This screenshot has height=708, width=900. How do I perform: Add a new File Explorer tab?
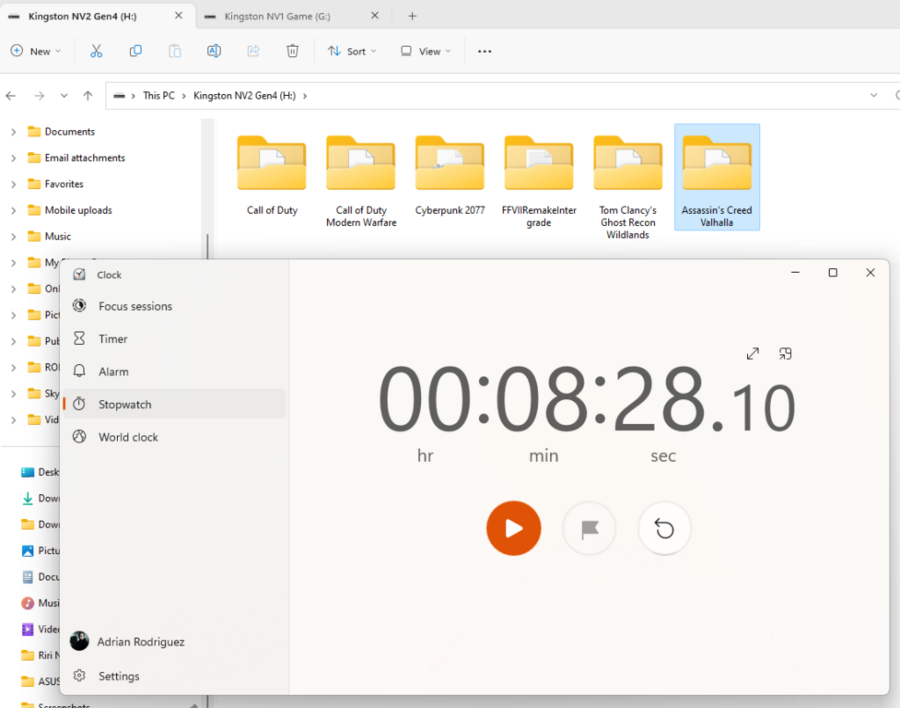[x=412, y=16]
